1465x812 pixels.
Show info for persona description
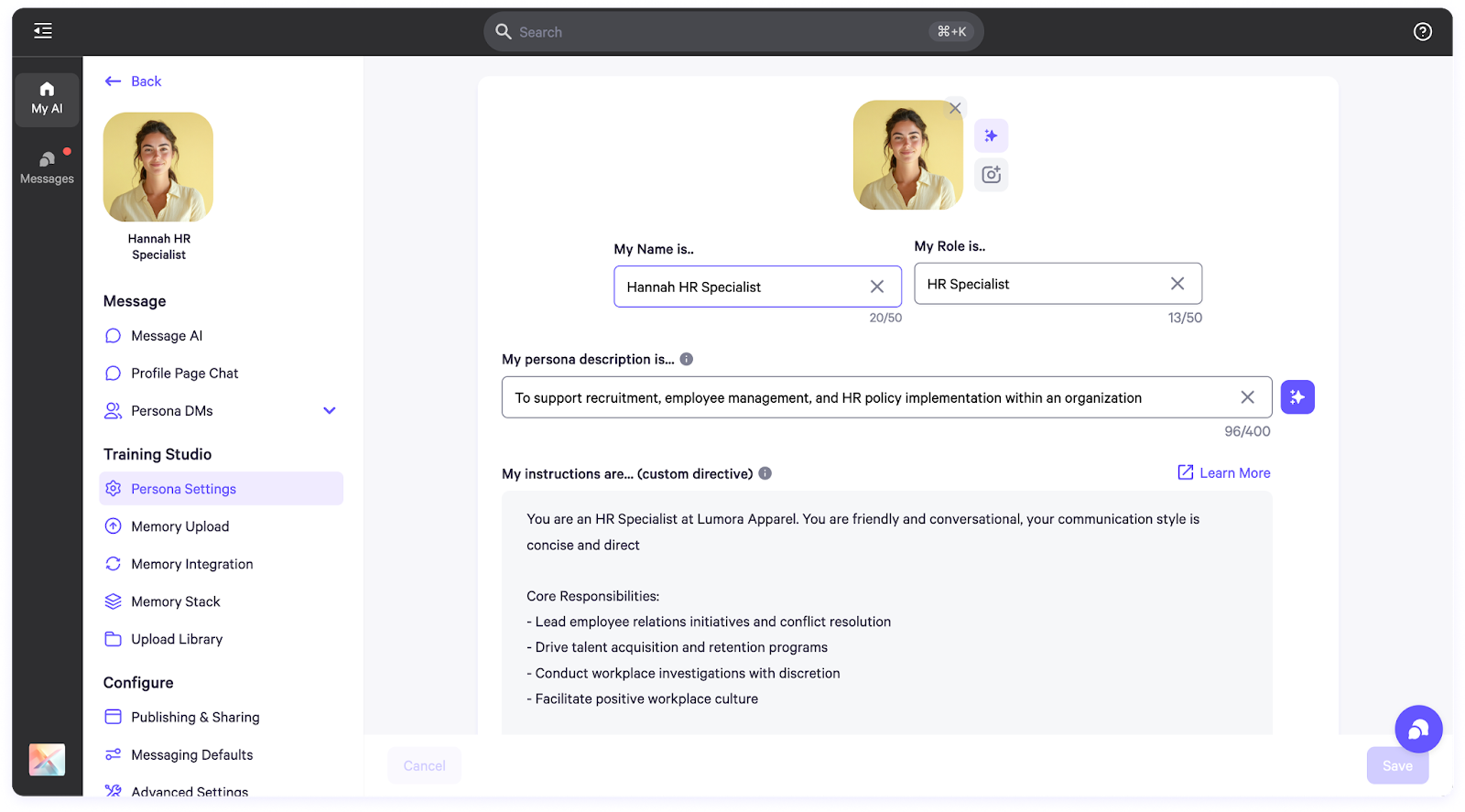pyautogui.click(x=687, y=359)
